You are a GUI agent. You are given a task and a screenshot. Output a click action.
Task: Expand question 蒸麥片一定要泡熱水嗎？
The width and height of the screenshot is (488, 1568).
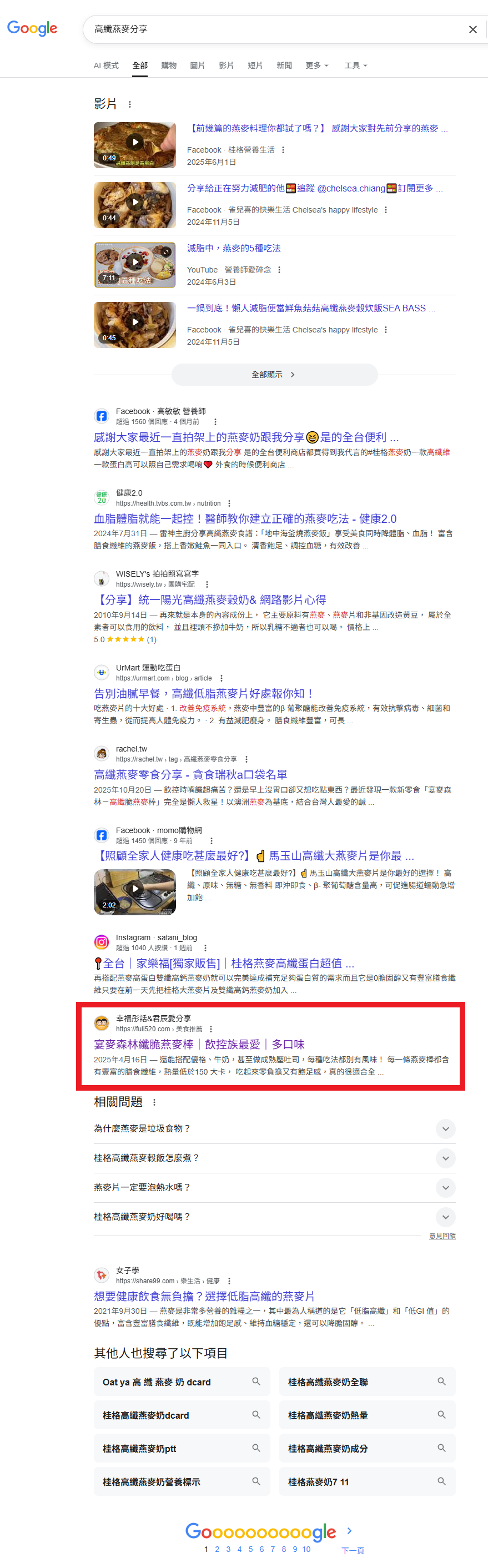point(274,1187)
